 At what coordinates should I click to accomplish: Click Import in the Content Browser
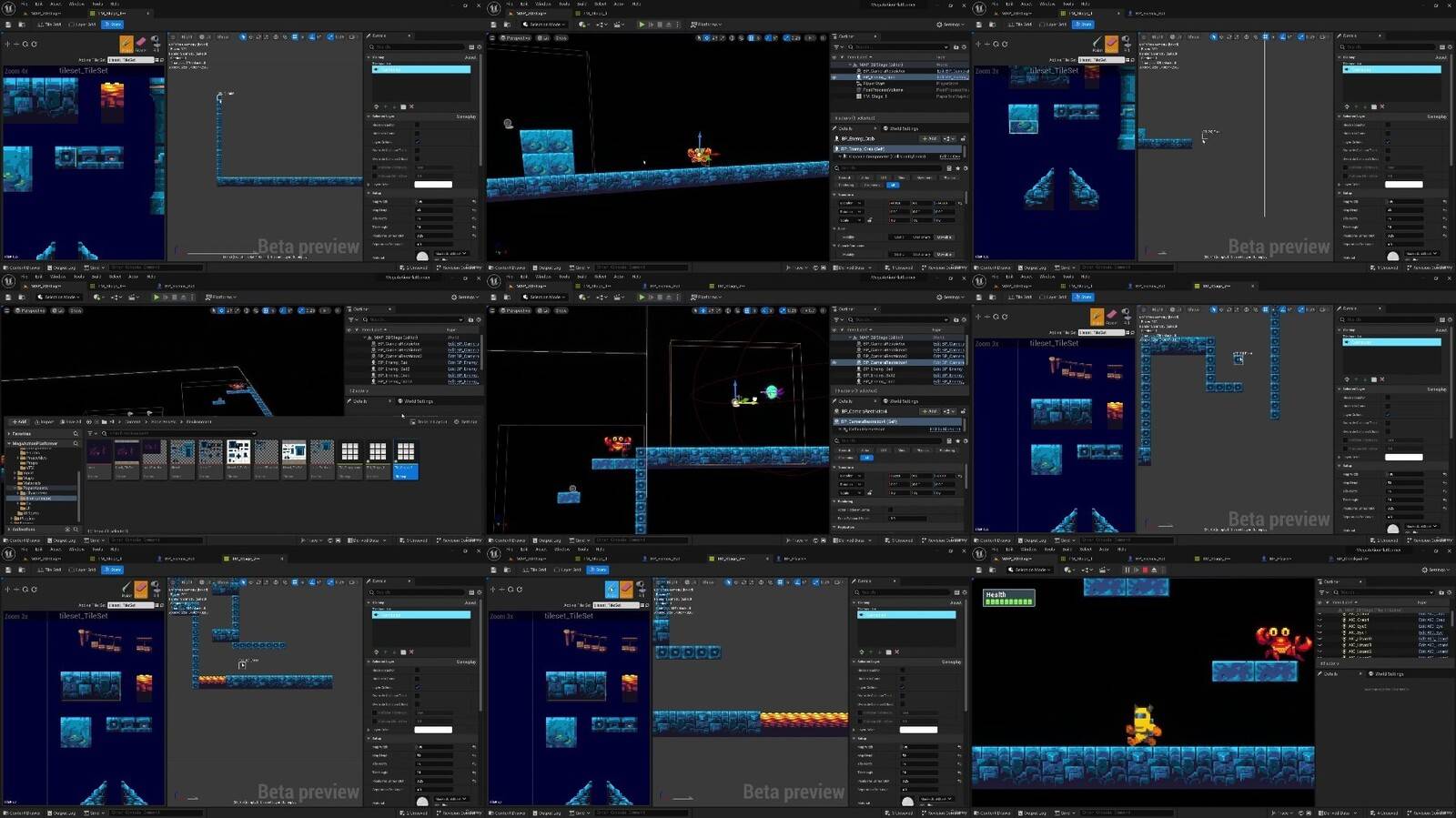tap(45, 422)
